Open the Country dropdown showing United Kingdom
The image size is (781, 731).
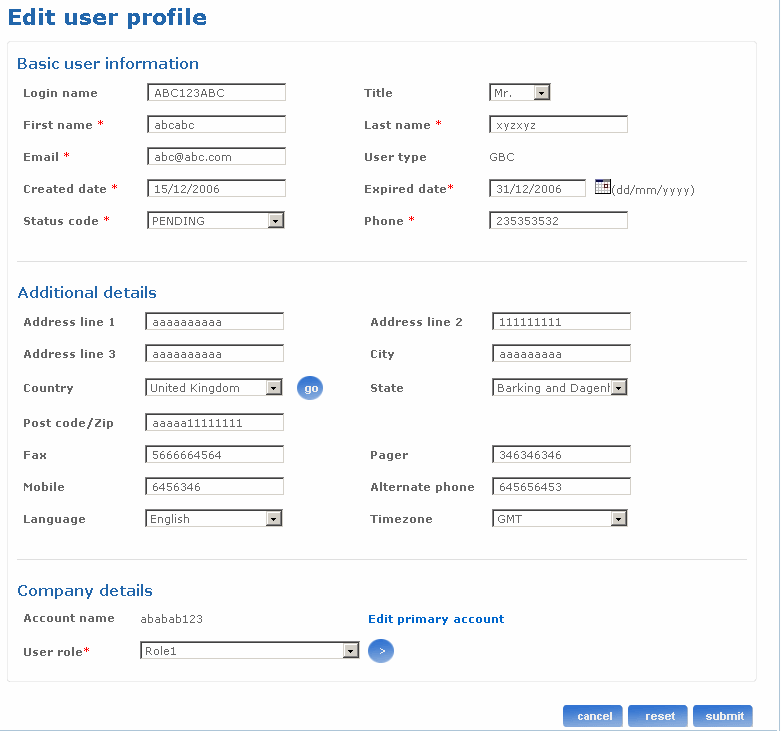214,388
